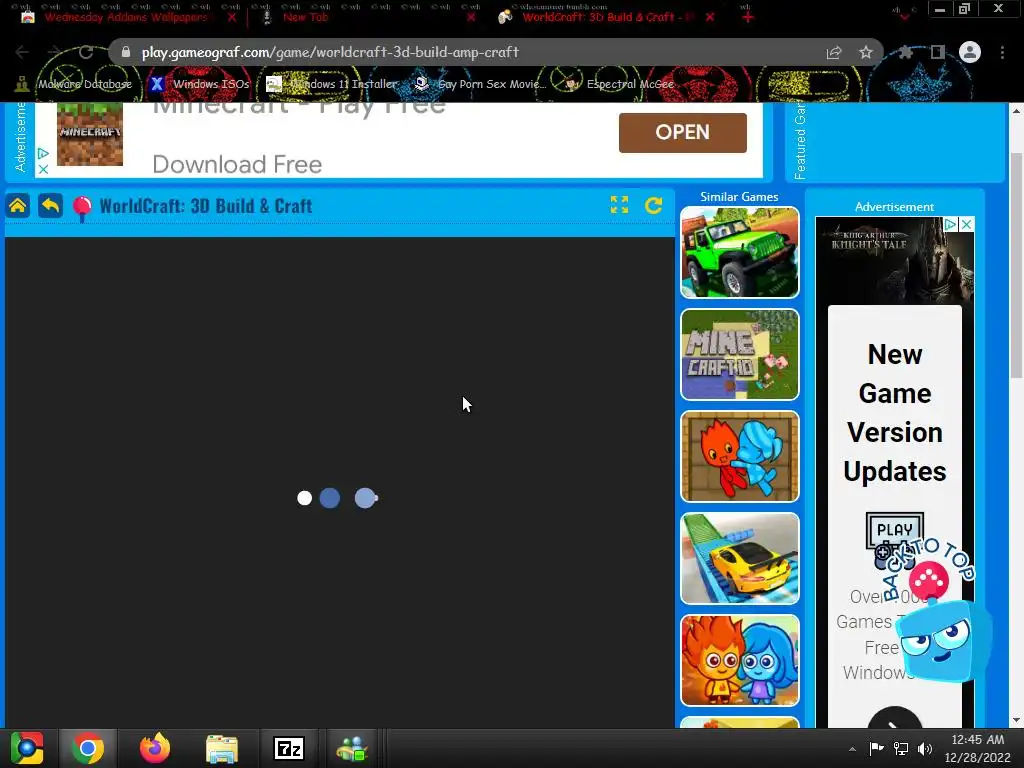View site info via padlock icon
This screenshot has width=1024, height=768.
coord(126,52)
